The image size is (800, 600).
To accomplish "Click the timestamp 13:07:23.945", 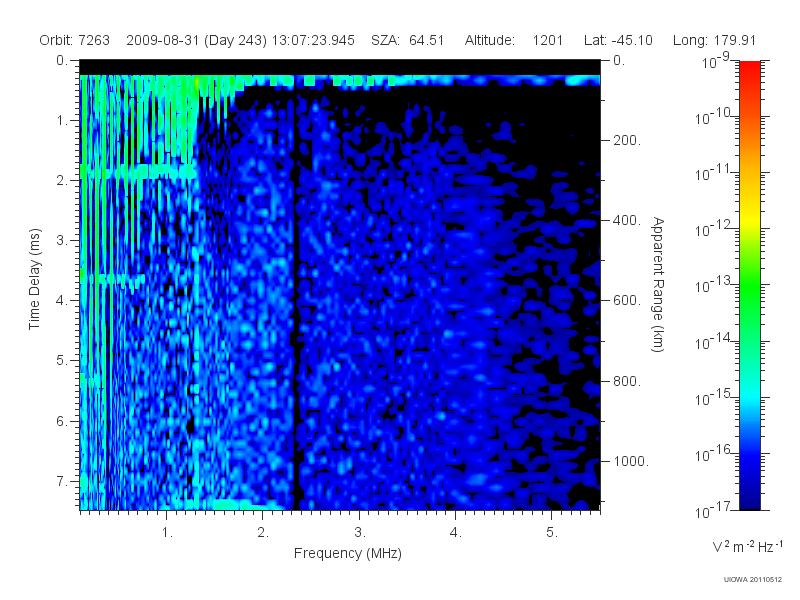I will point(313,40).
